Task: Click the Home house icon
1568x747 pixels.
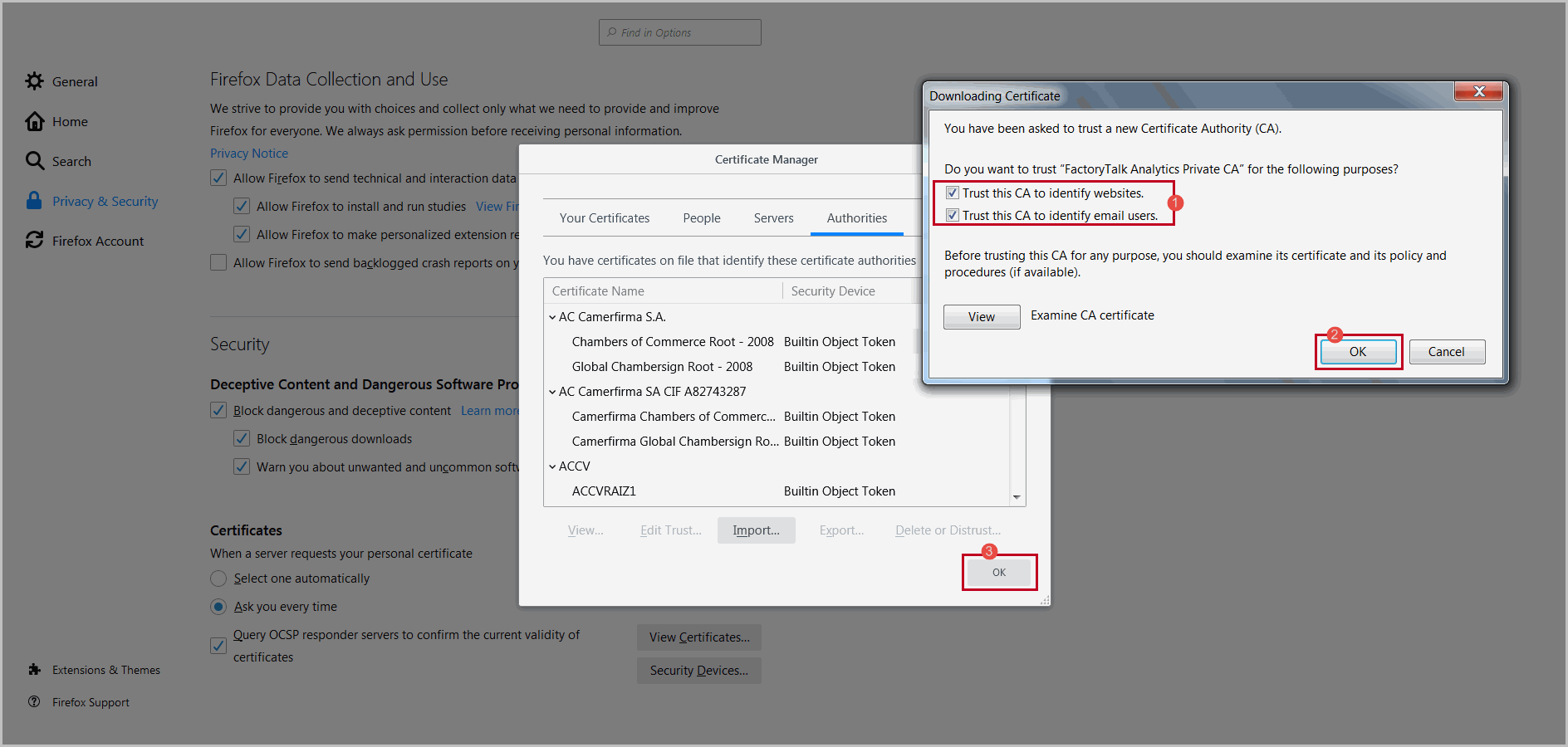Action: coord(34,121)
